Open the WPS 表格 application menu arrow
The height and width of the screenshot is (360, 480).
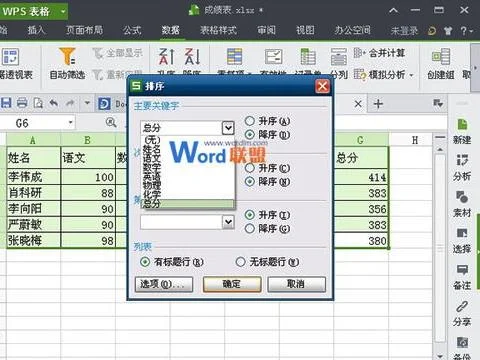click(x=63, y=12)
